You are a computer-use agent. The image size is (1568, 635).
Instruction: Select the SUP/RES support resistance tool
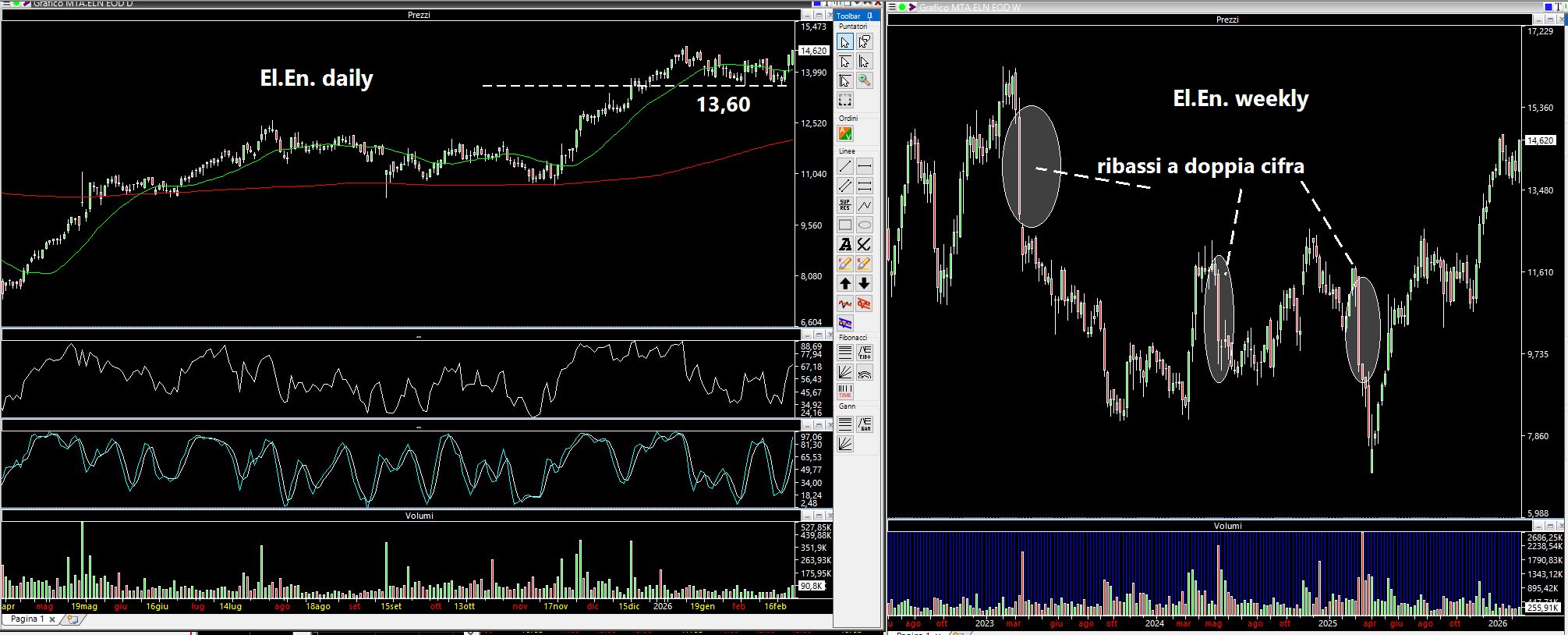(845, 205)
